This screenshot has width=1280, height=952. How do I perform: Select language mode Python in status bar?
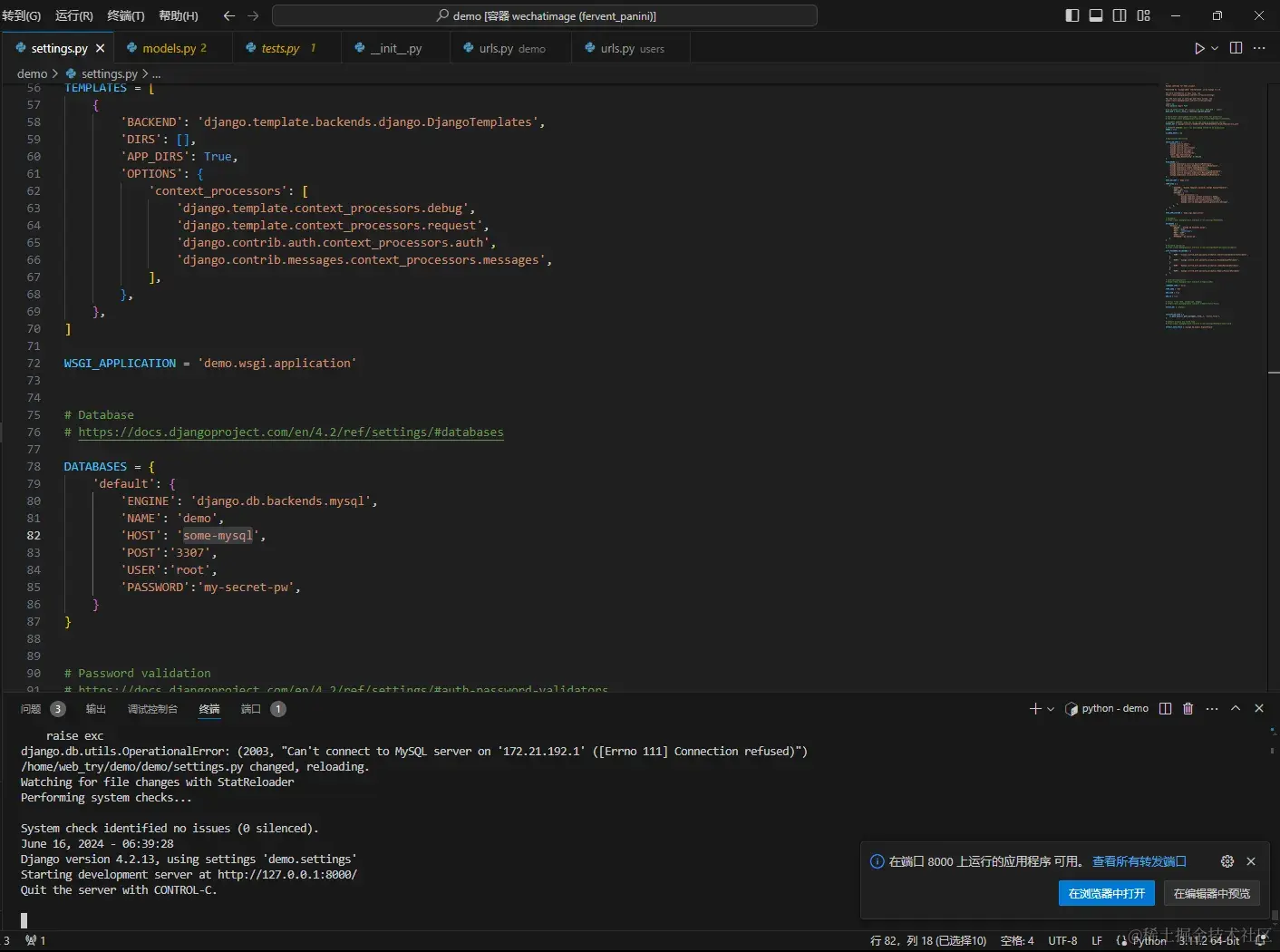[x=1149, y=941]
